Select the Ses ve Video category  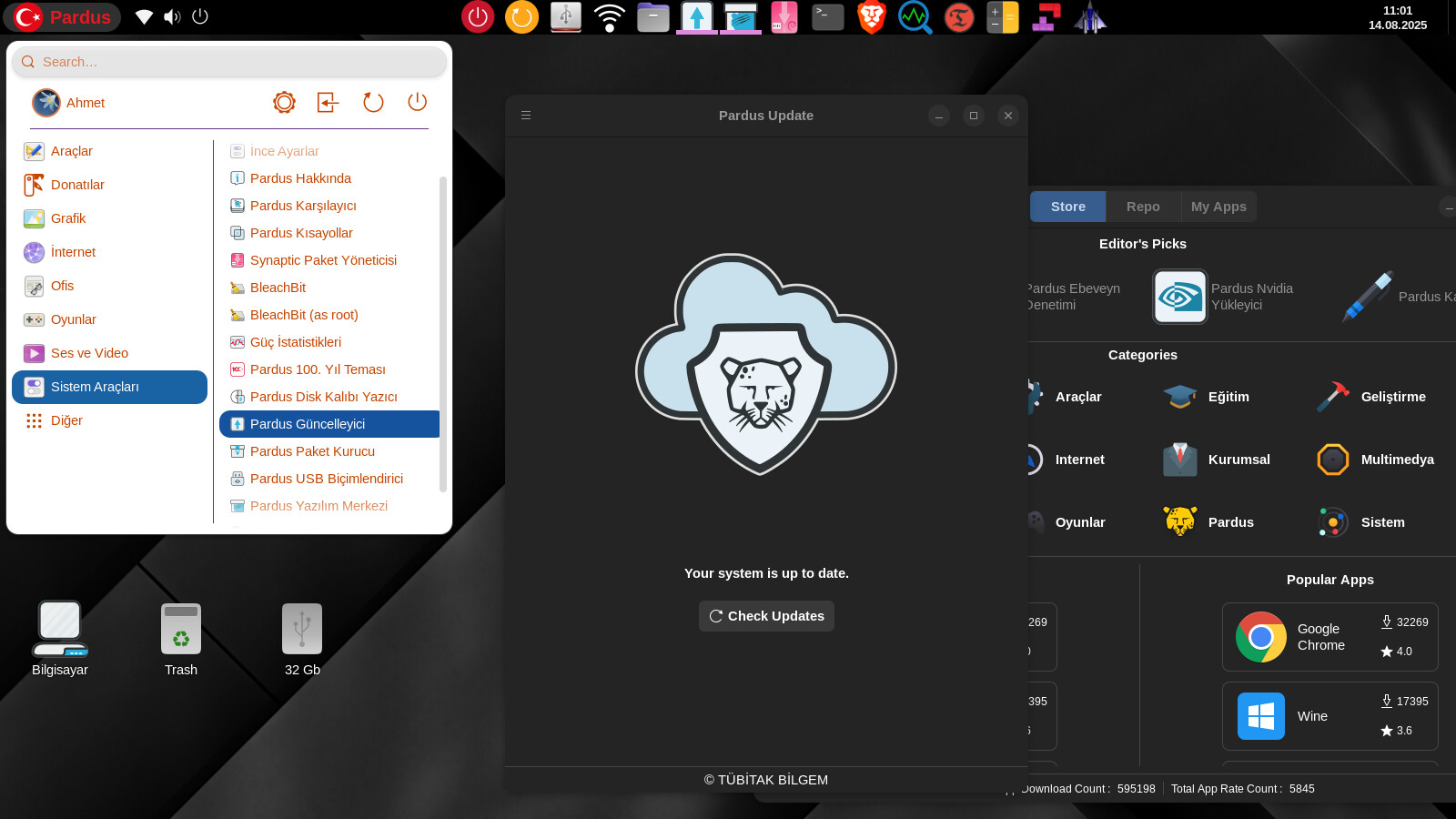(109, 353)
